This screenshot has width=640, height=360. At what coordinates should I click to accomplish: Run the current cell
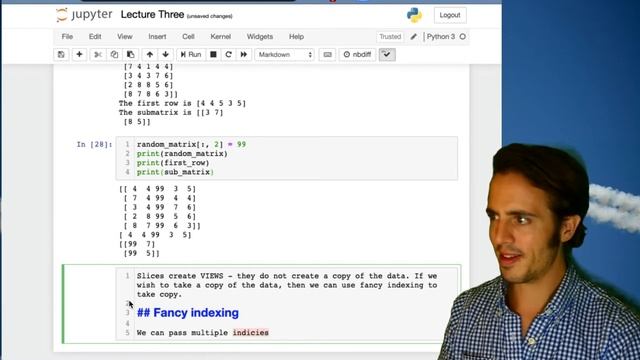191,54
